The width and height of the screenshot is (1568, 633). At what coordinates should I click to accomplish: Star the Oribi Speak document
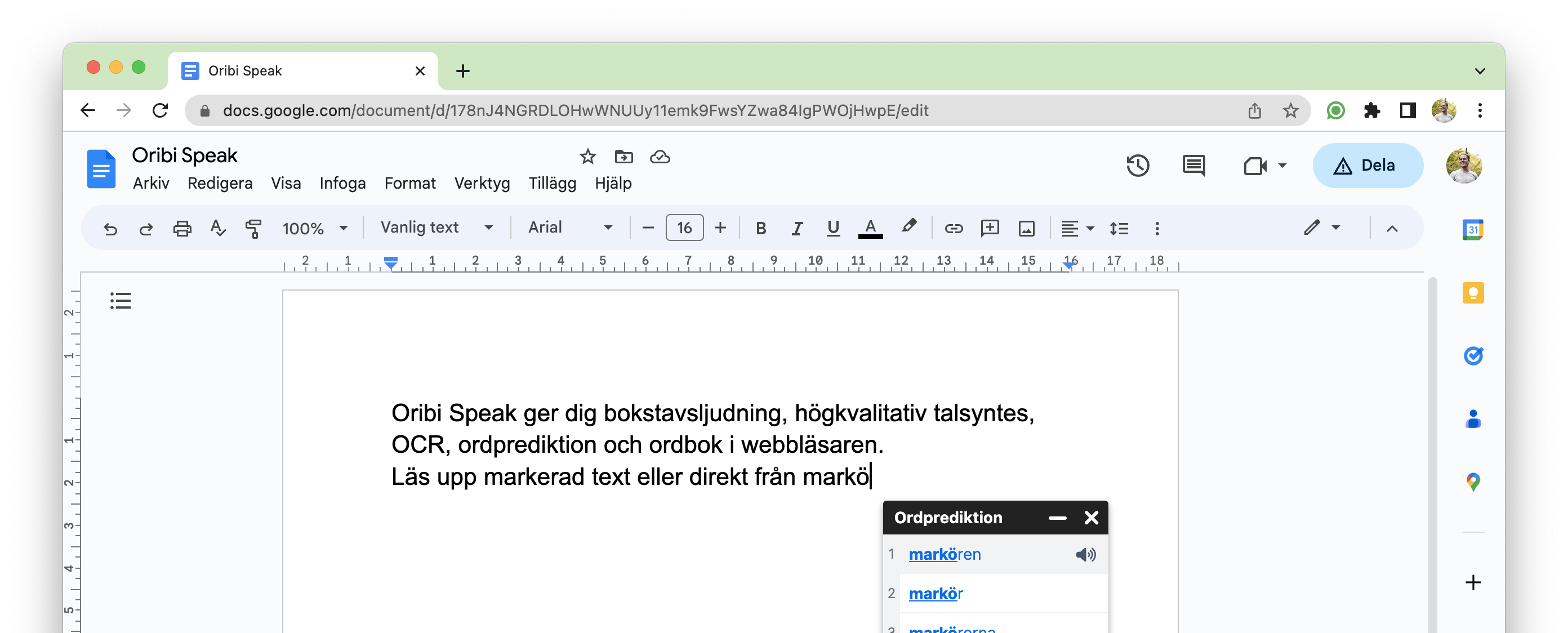click(587, 157)
